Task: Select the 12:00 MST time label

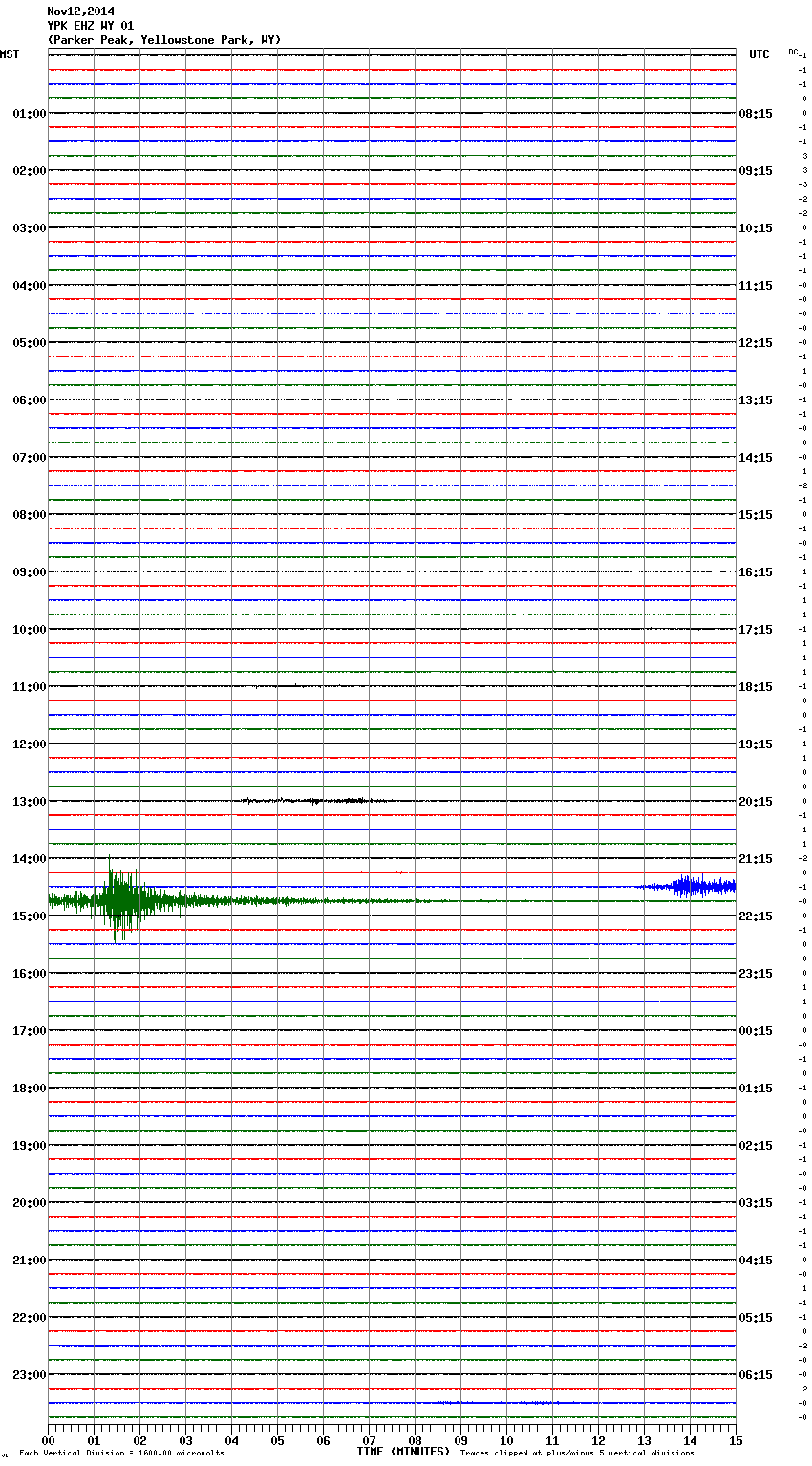Action: click(x=29, y=744)
